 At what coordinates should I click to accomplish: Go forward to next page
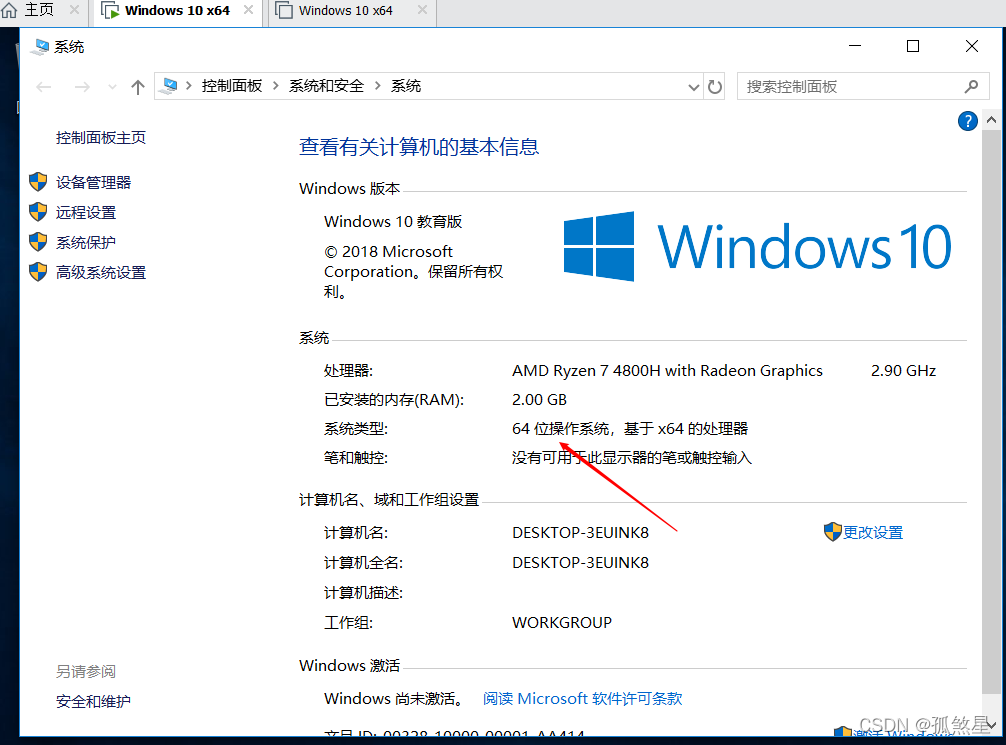[82, 87]
